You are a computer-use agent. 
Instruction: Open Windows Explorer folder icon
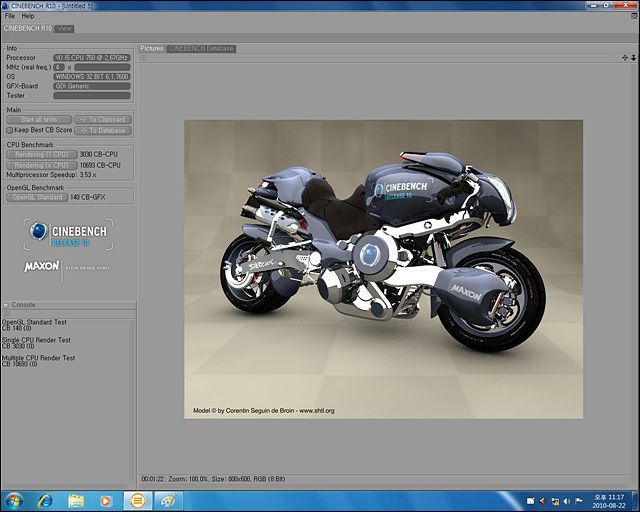point(76,501)
